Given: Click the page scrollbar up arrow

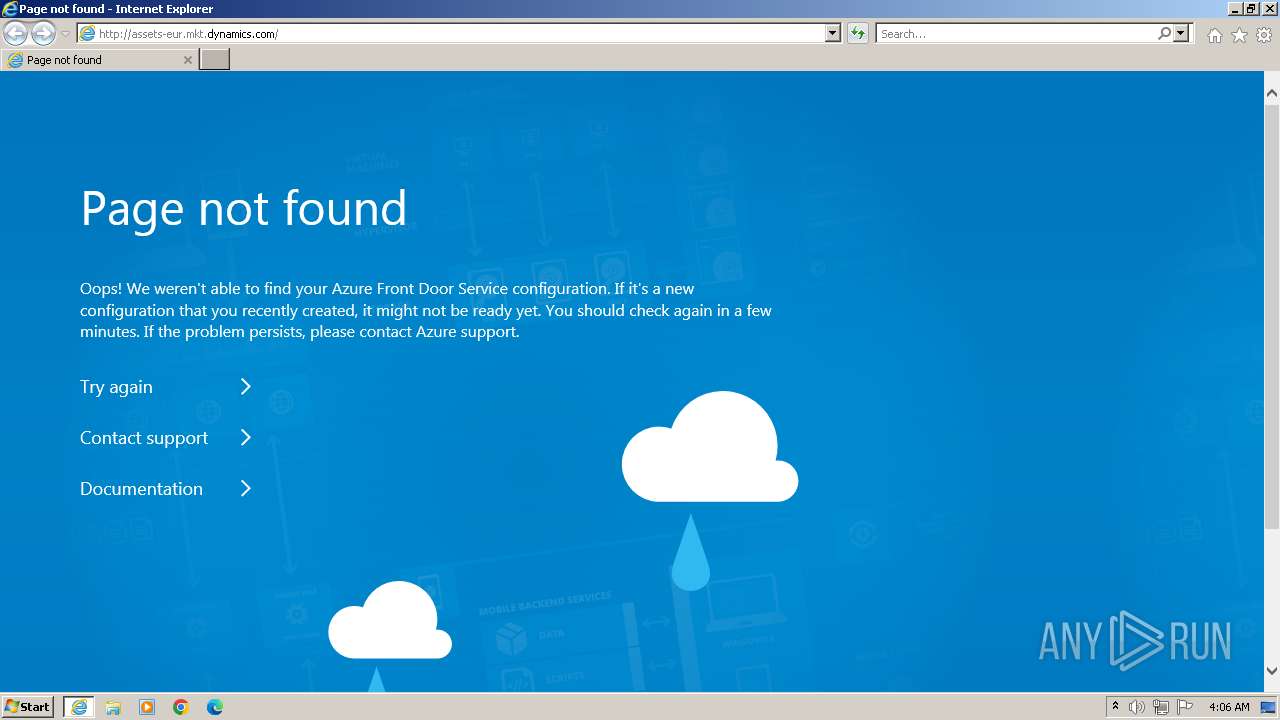Looking at the screenshot, I should 1272,93.
